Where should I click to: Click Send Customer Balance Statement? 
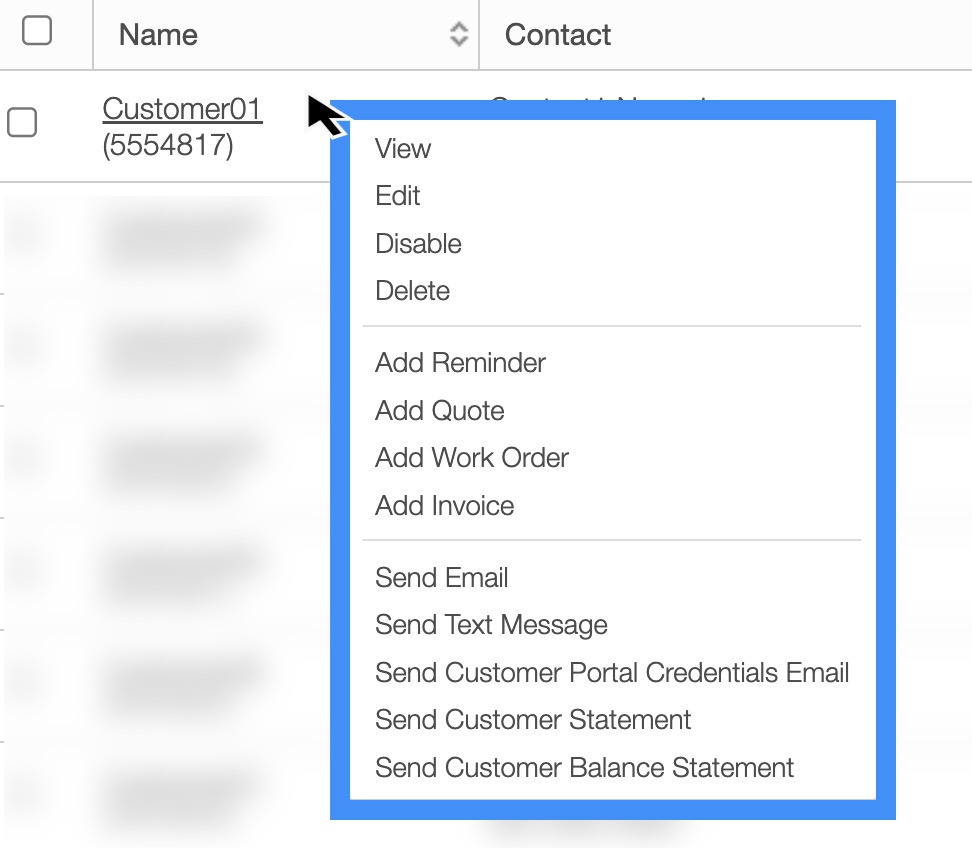[x=584, y=768]
